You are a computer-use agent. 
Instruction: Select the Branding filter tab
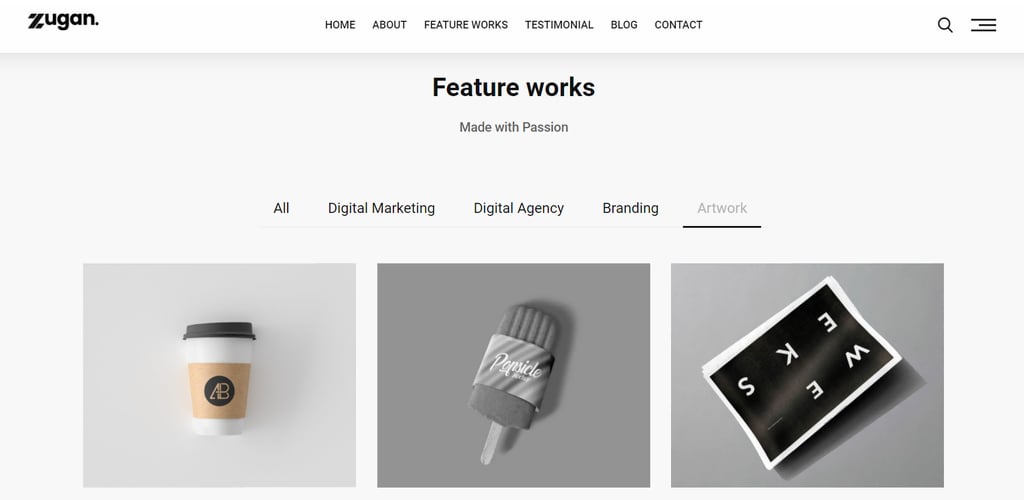630,208
